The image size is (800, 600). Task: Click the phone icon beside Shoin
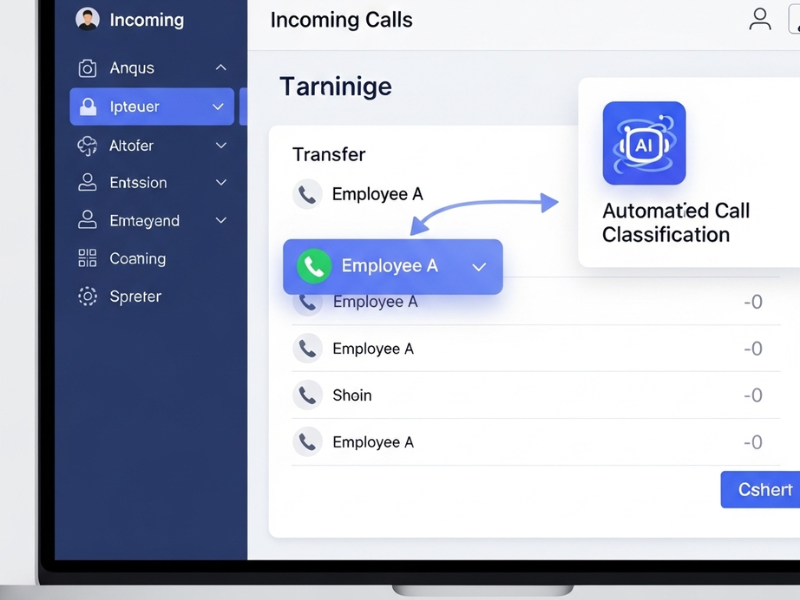(307, 395)
